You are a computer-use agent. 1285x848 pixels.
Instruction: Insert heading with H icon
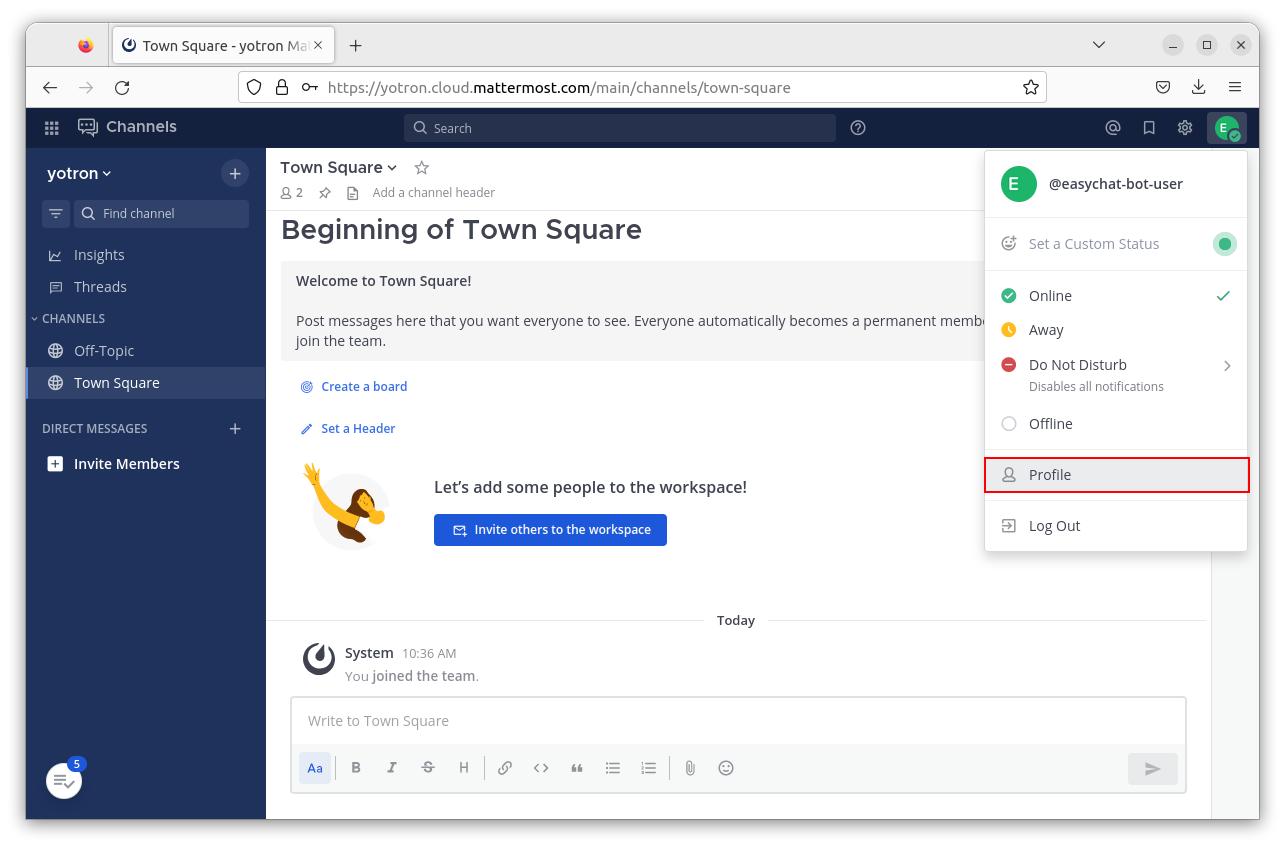(x=464, y=768)
